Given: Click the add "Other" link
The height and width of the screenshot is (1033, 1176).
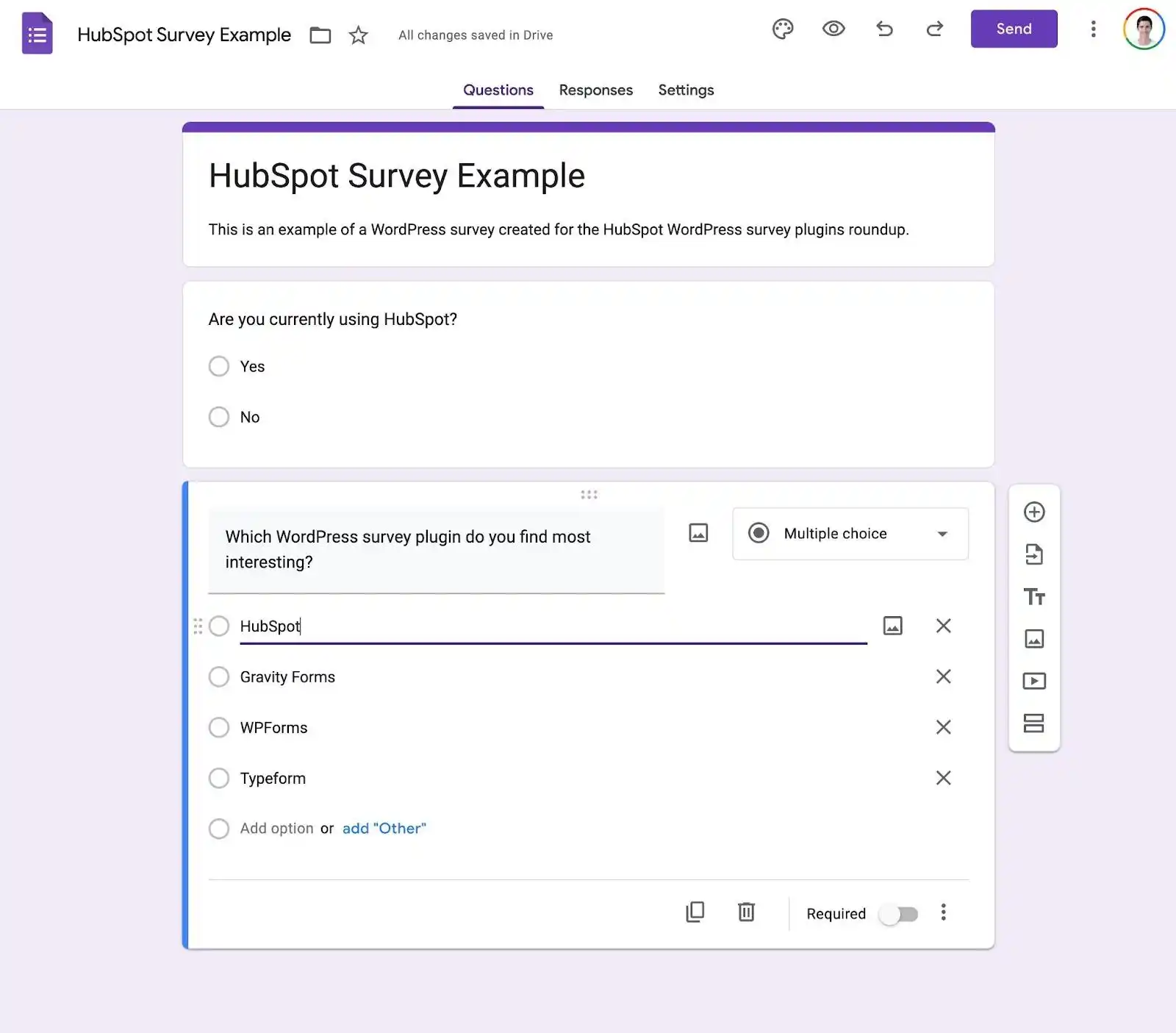Looking at the screenshot, I should coord(384,829).
